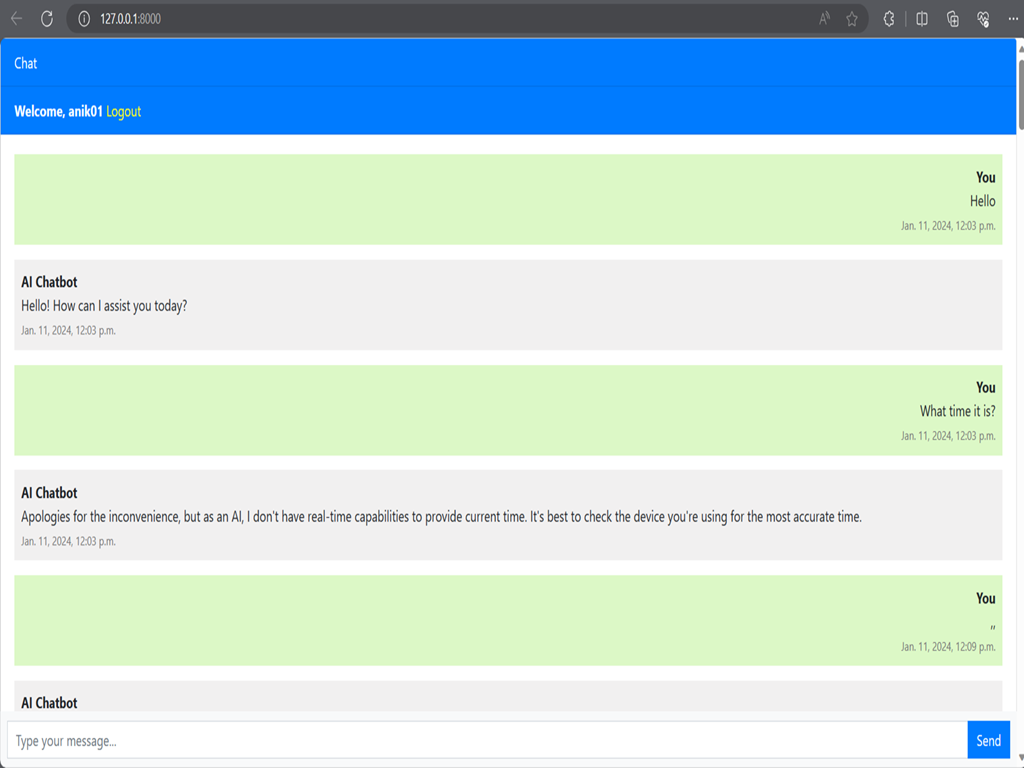Open the browser Extensions icon

click(889, 19)
